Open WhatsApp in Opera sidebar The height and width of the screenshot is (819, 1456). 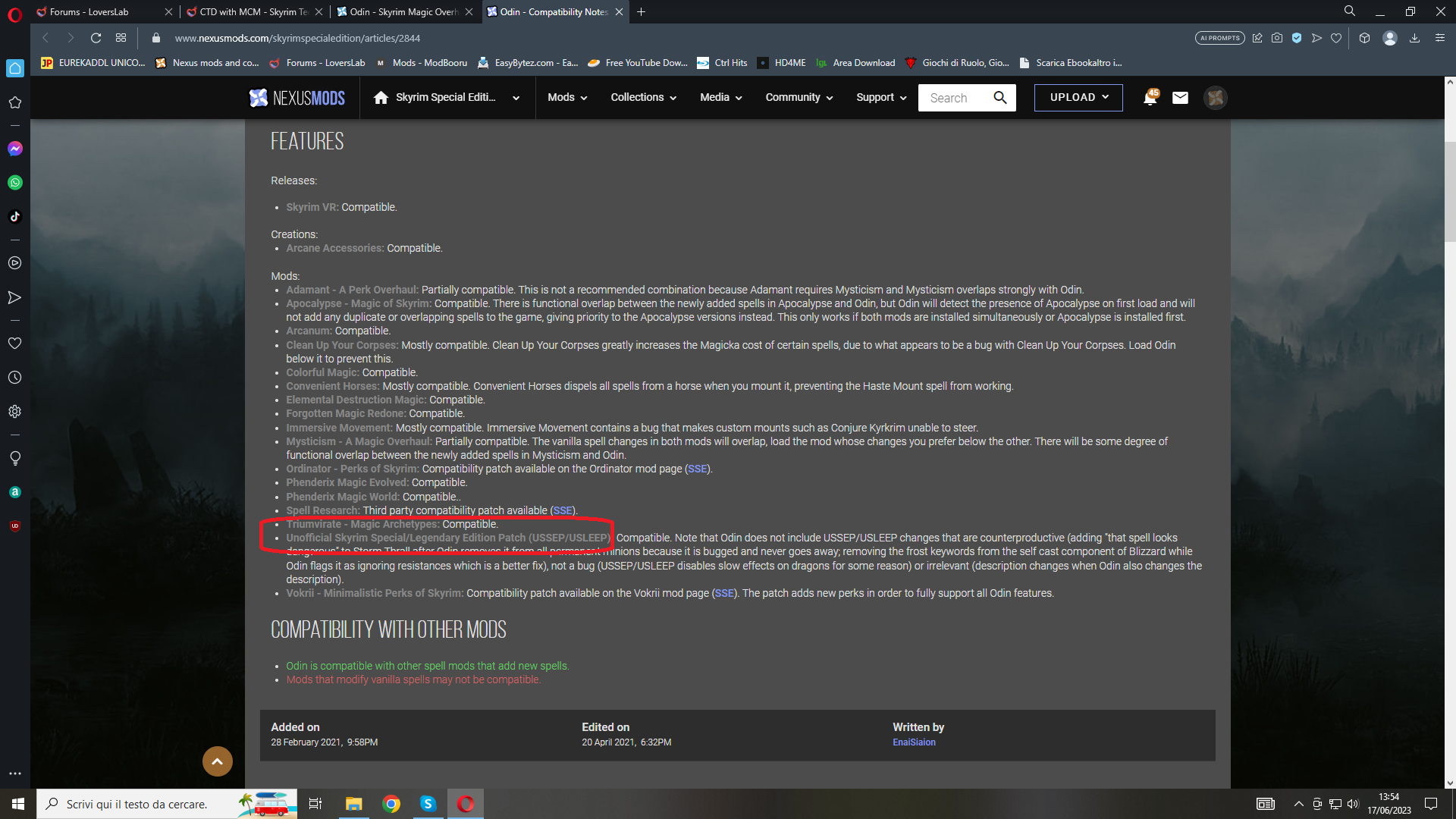click(15, 183)
